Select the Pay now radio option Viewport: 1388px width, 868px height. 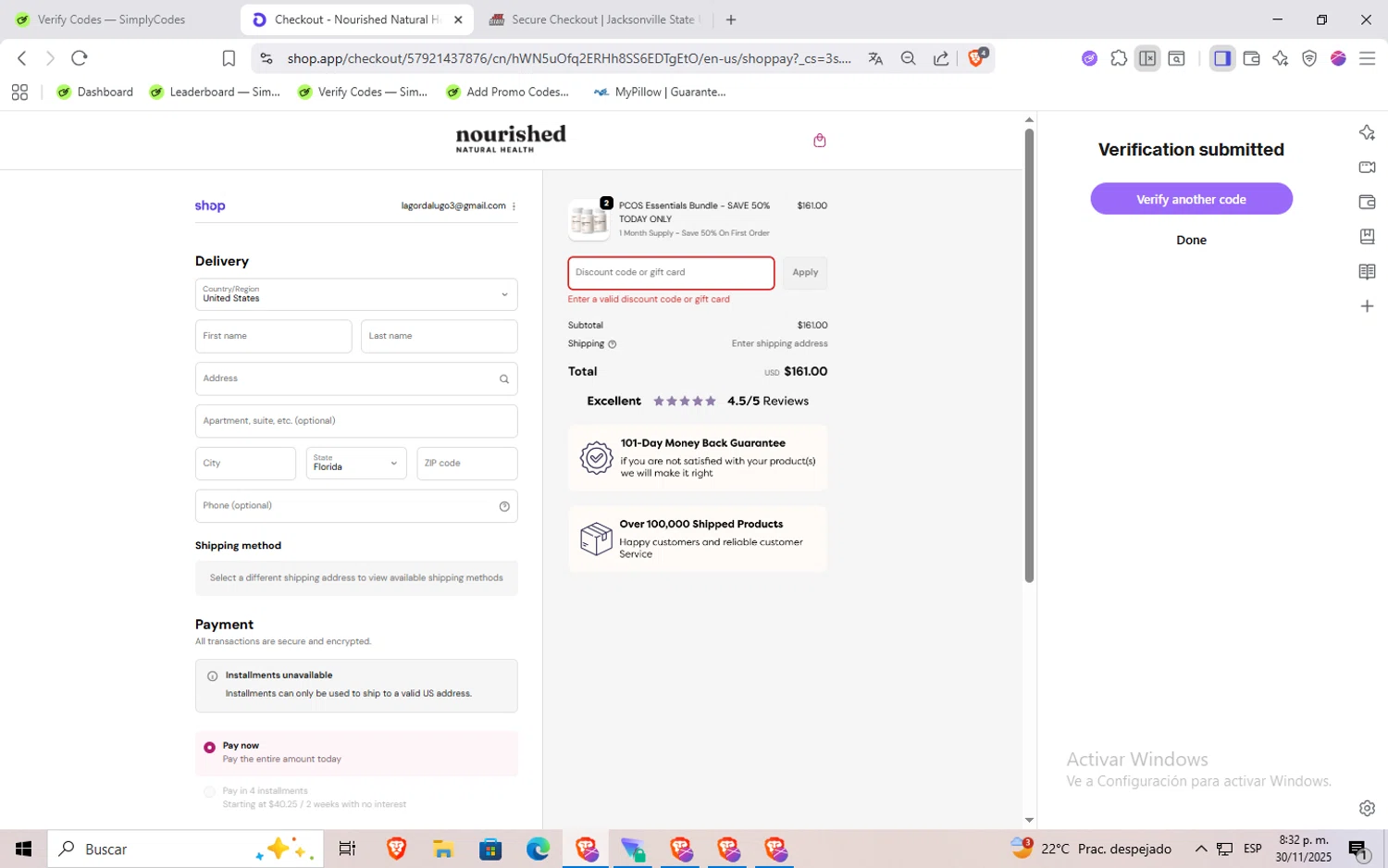[x=210, y=747]
